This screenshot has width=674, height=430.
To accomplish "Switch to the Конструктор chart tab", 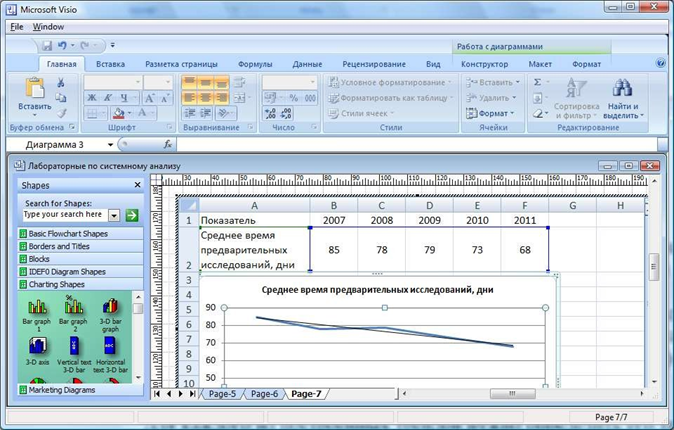I will (484, 64).
